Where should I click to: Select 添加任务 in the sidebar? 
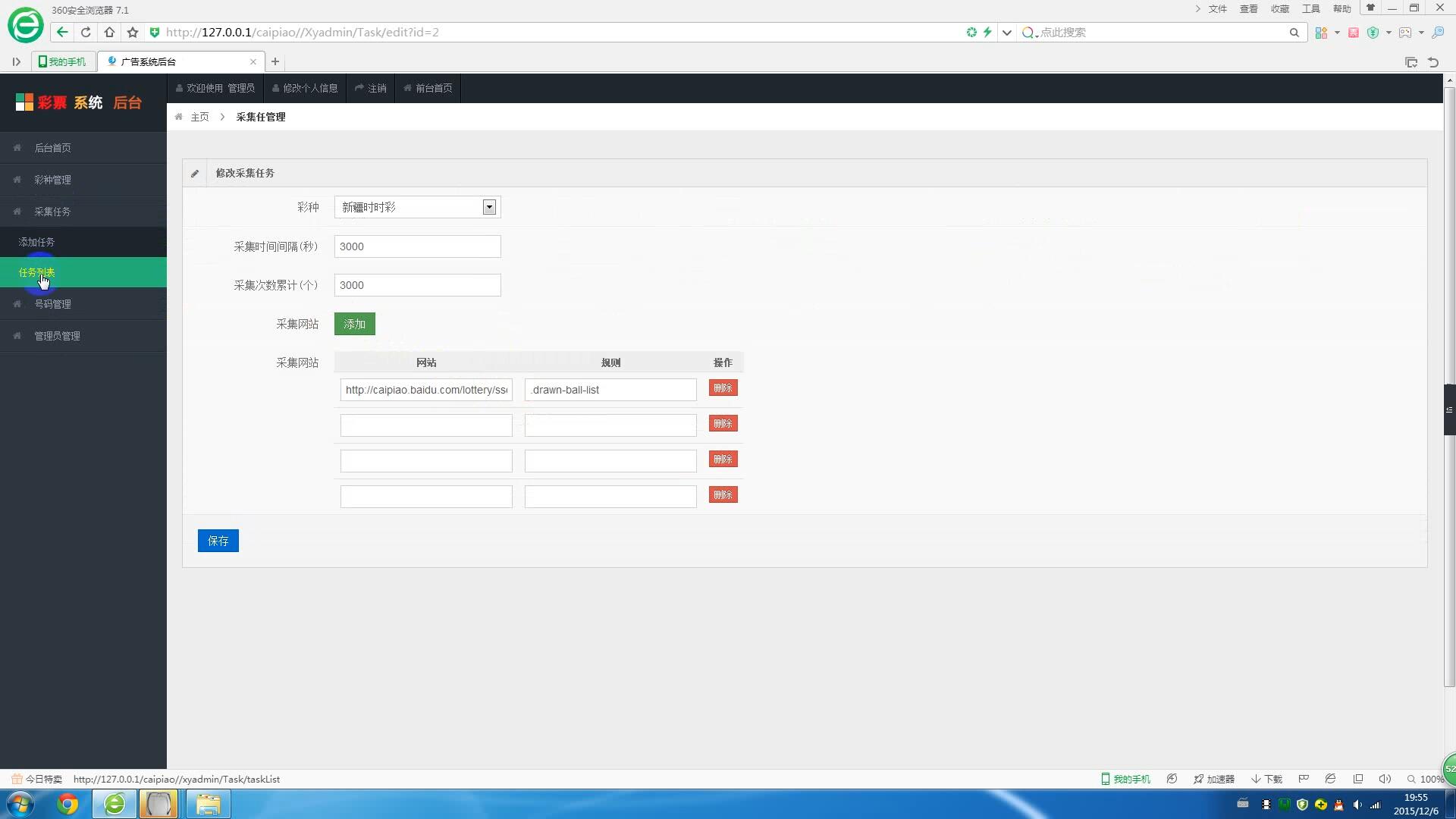(83, 242)
